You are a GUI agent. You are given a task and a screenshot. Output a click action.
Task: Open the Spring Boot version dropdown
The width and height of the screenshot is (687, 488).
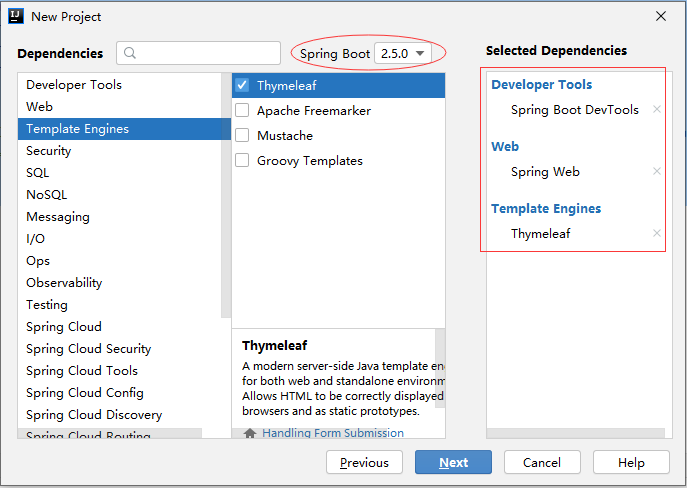click(403, 53)
